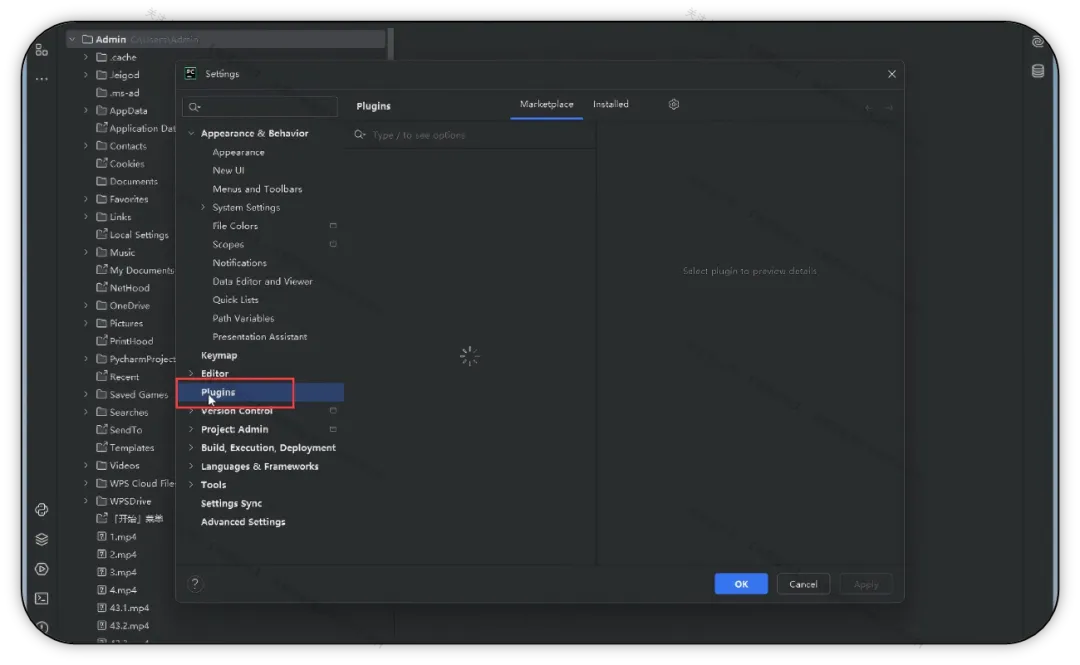The width and height of the screenshot is (1080, 665).
Task: Open the Run tool window icon
Action: point(42,569)
